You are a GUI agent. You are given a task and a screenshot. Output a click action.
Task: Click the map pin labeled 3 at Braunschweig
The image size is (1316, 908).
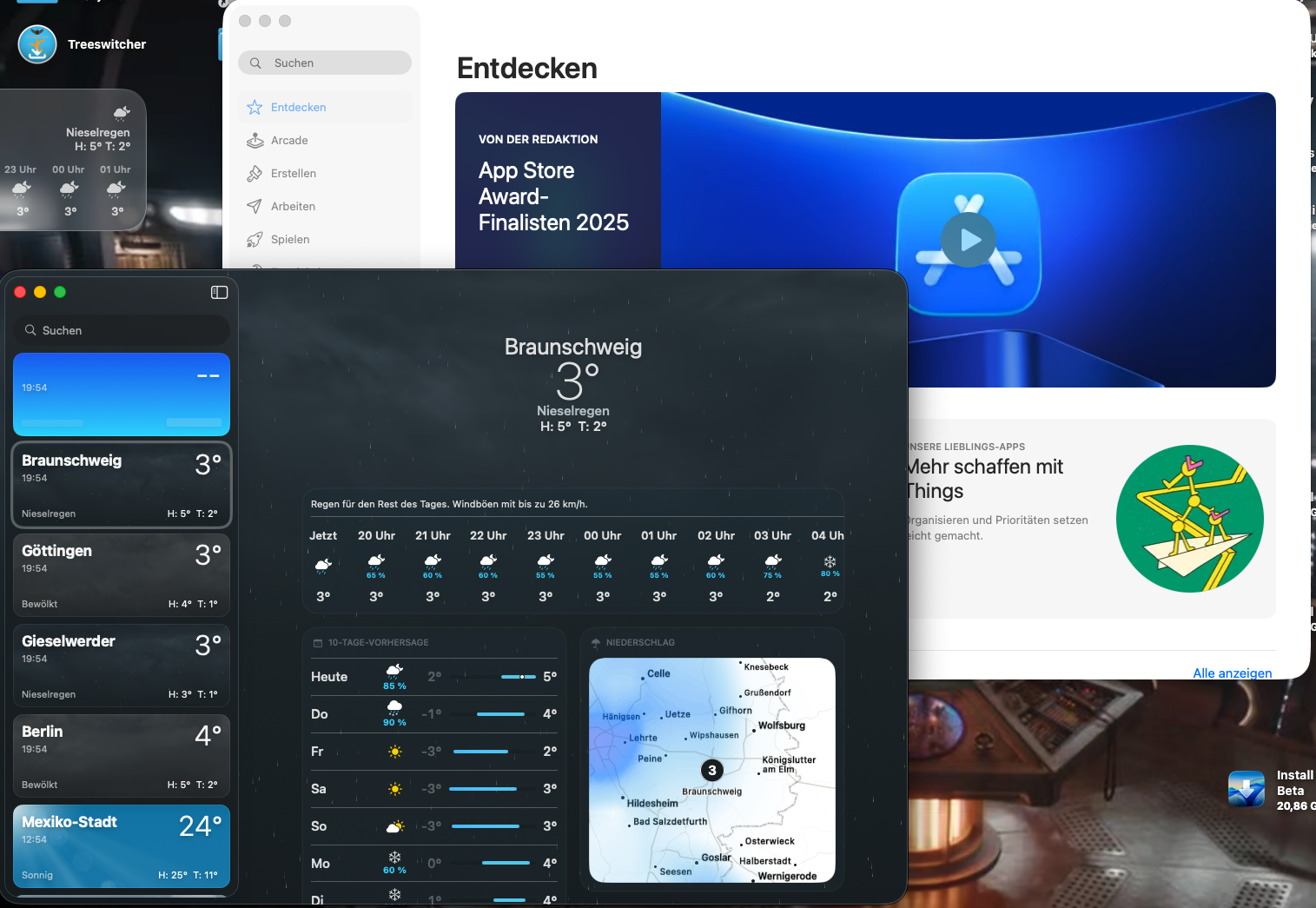[712, 771]
